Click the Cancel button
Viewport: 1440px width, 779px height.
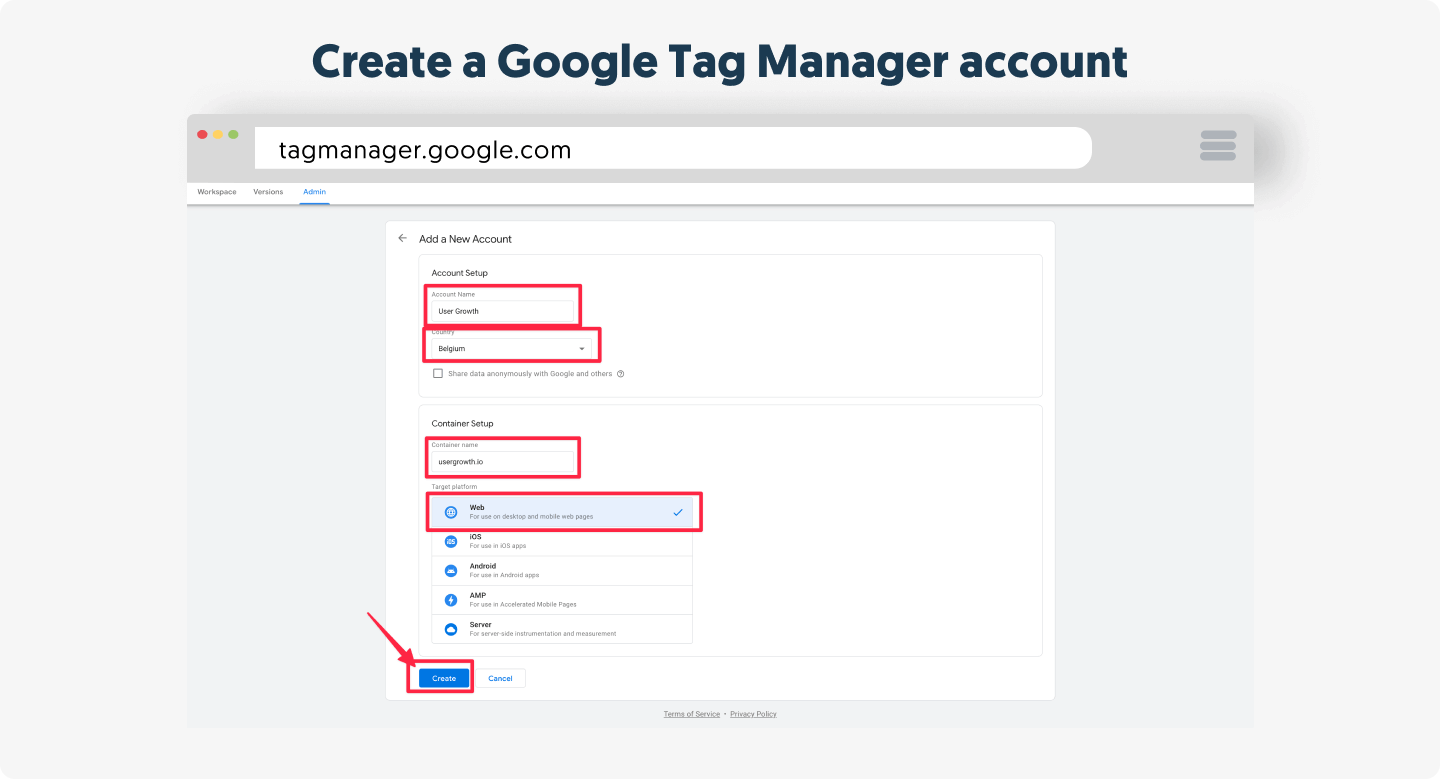500,678
